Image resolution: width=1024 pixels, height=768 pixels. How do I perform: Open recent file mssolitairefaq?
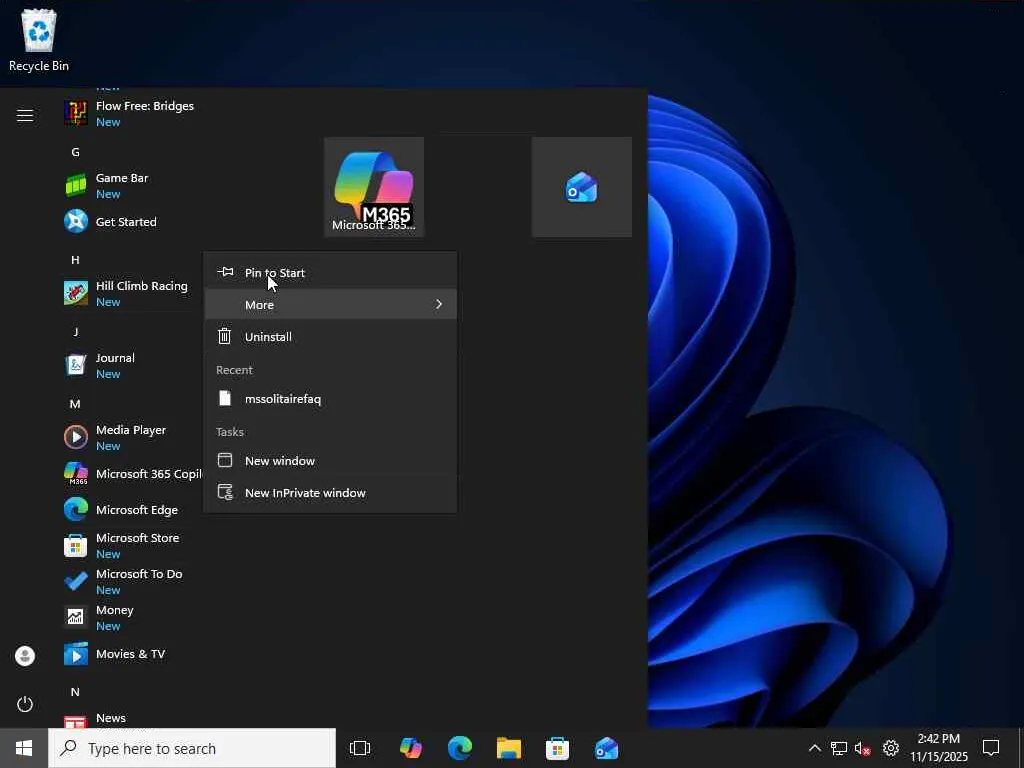(330, 398)
